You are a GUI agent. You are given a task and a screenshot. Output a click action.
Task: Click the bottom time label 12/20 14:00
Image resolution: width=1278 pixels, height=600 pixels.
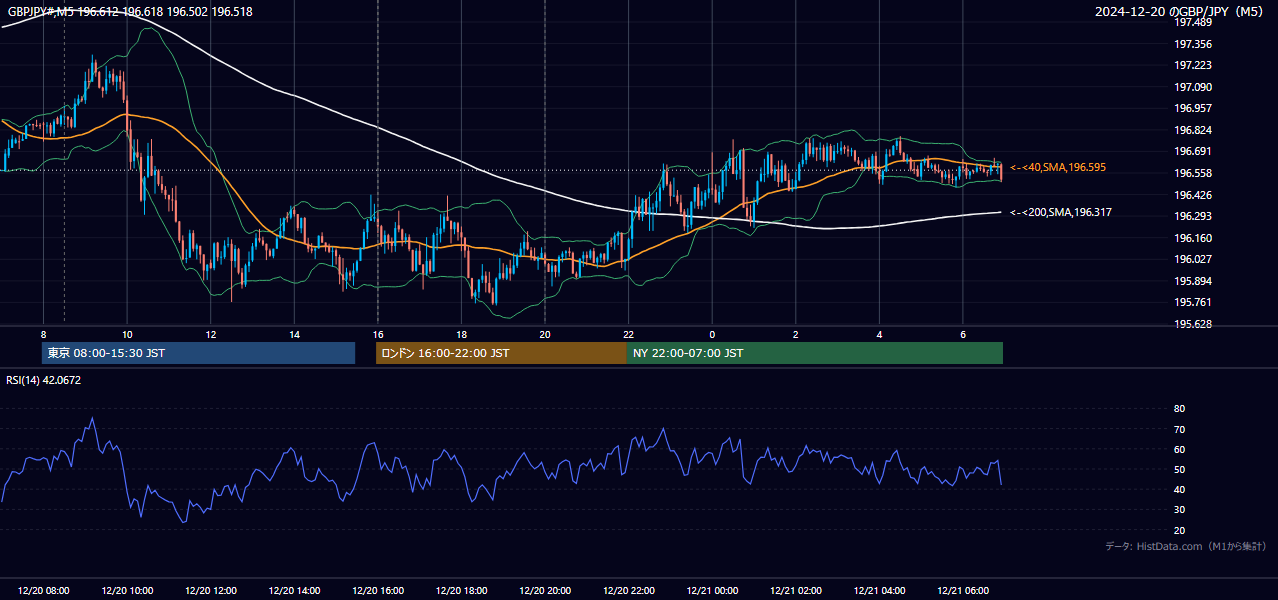coord(294,591)
